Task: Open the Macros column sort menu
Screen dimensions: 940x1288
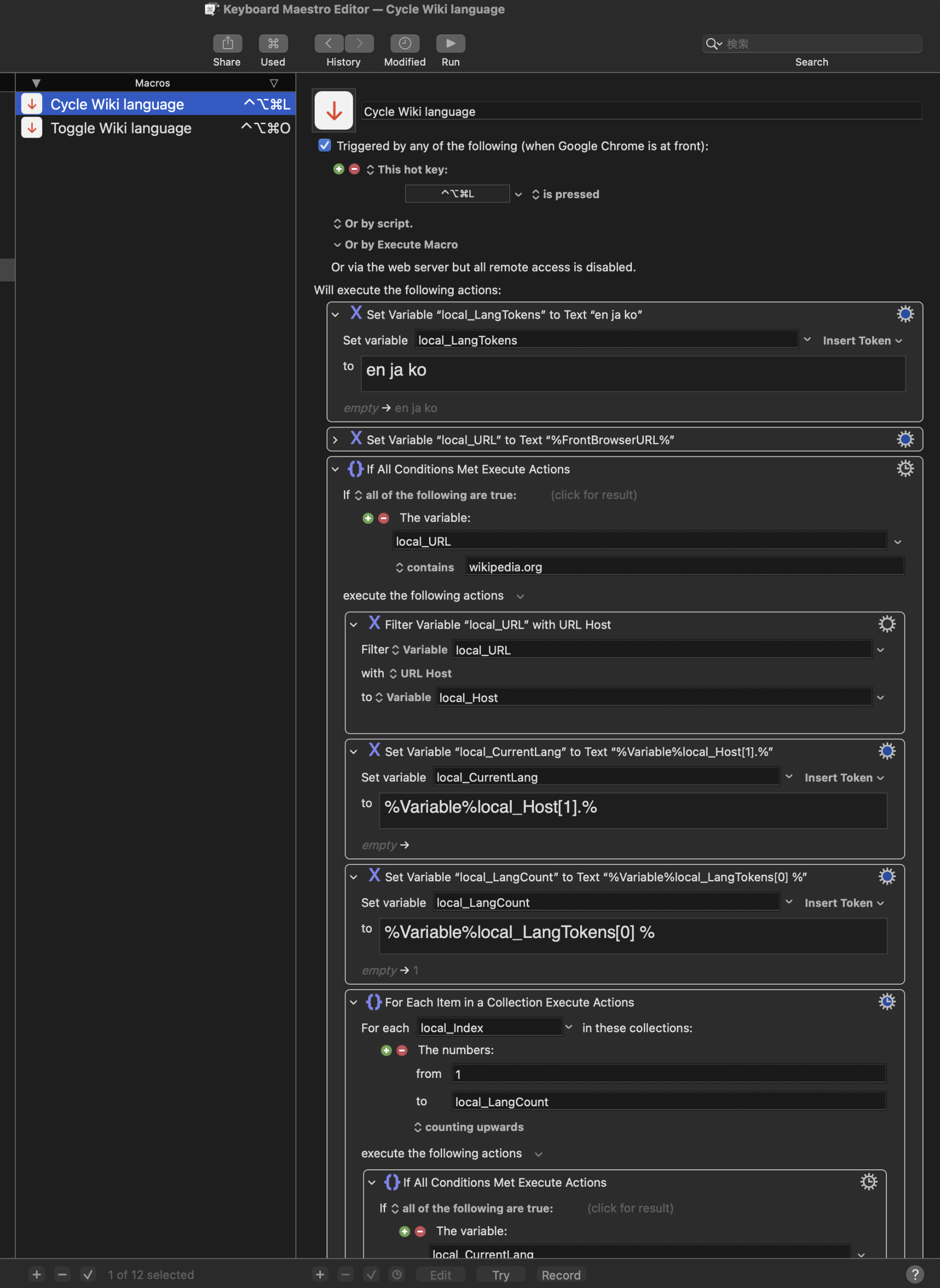Action: tap(273, 83)
